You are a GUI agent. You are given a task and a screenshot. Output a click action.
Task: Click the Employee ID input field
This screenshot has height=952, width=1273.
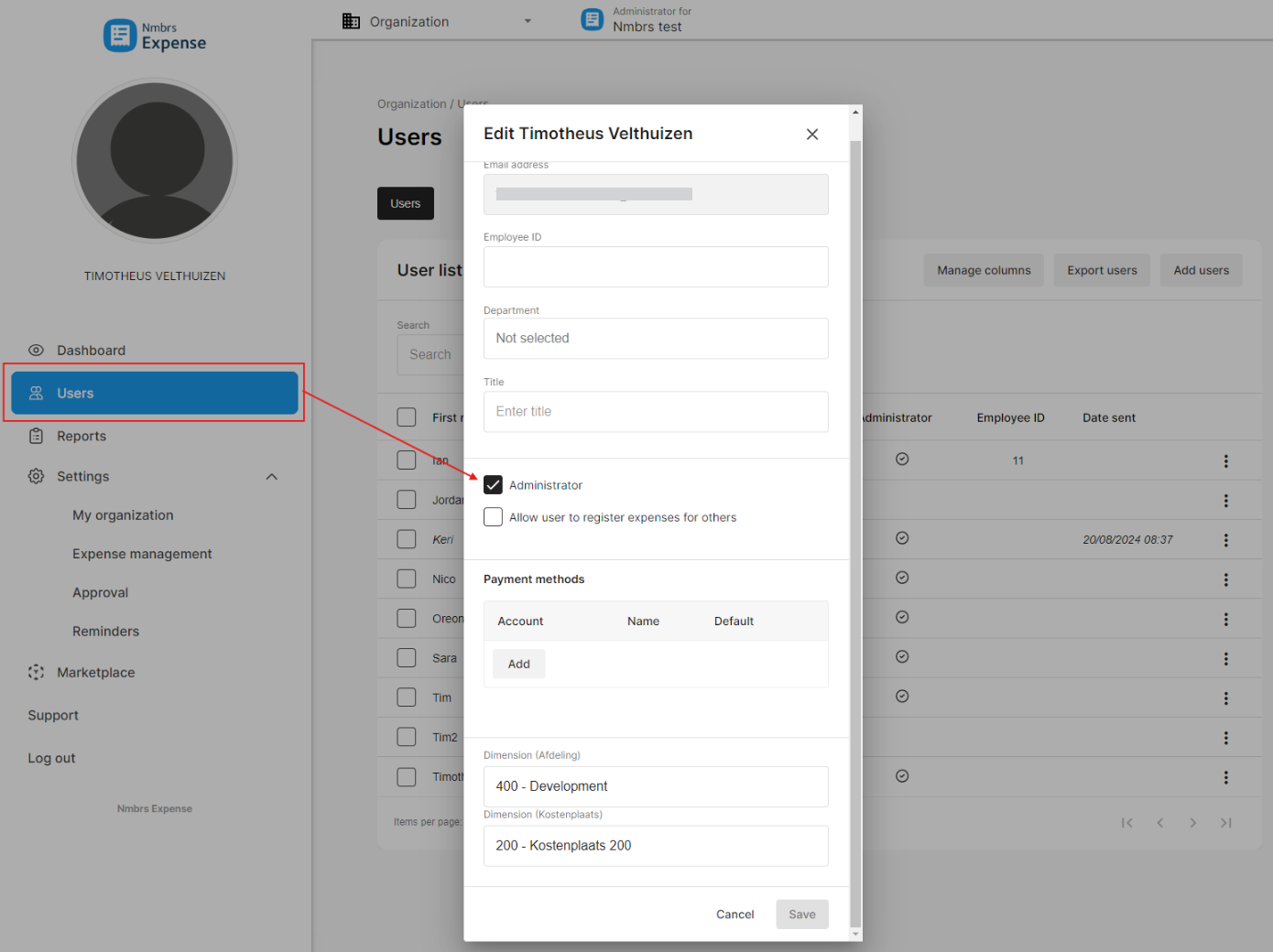[x=656, y=267]
